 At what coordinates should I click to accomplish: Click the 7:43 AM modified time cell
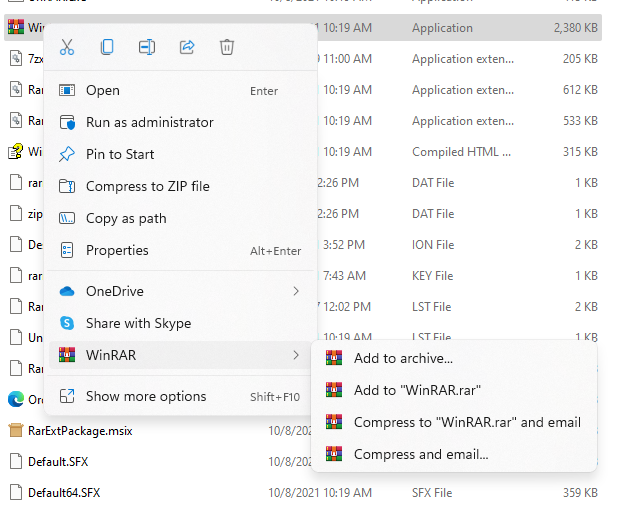coord(344,276)
